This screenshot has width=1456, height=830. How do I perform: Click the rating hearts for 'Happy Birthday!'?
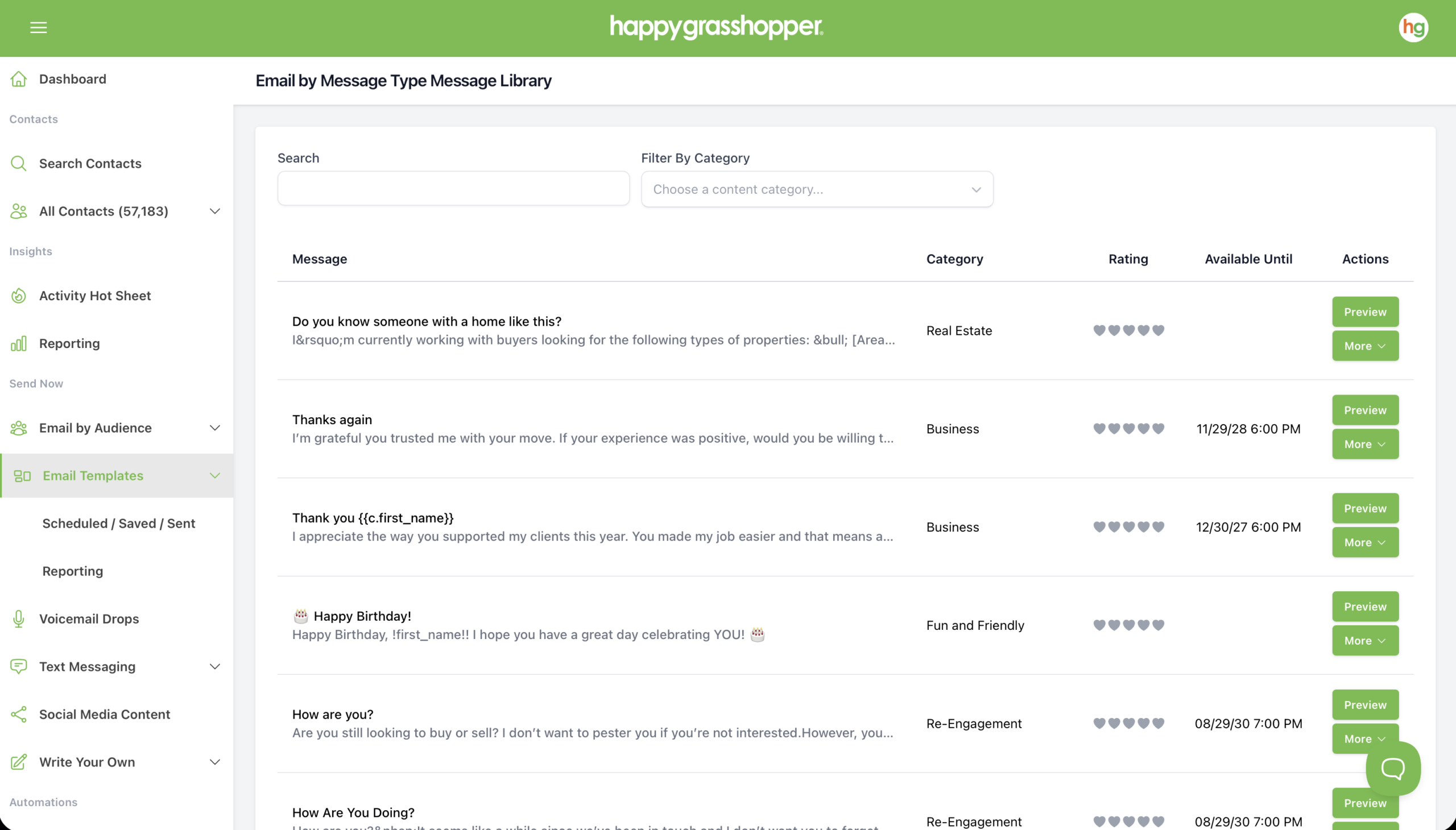pyautogui.click(x=1128, y=625)
